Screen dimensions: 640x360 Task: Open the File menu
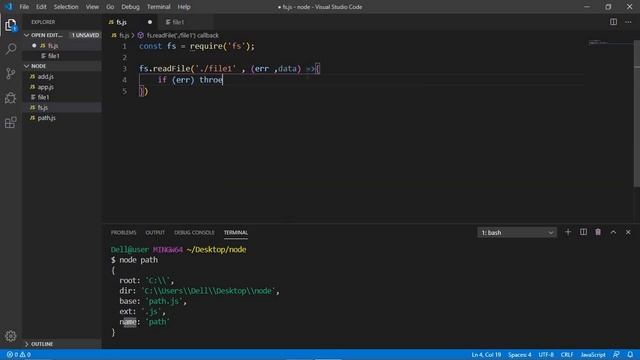pos(24,7)
